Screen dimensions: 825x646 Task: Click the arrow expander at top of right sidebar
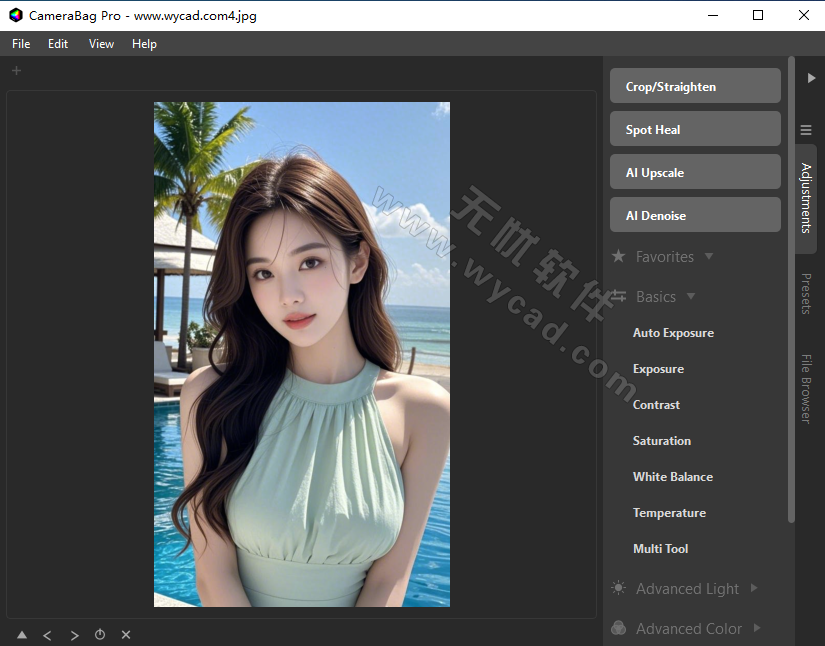(811, 77)
